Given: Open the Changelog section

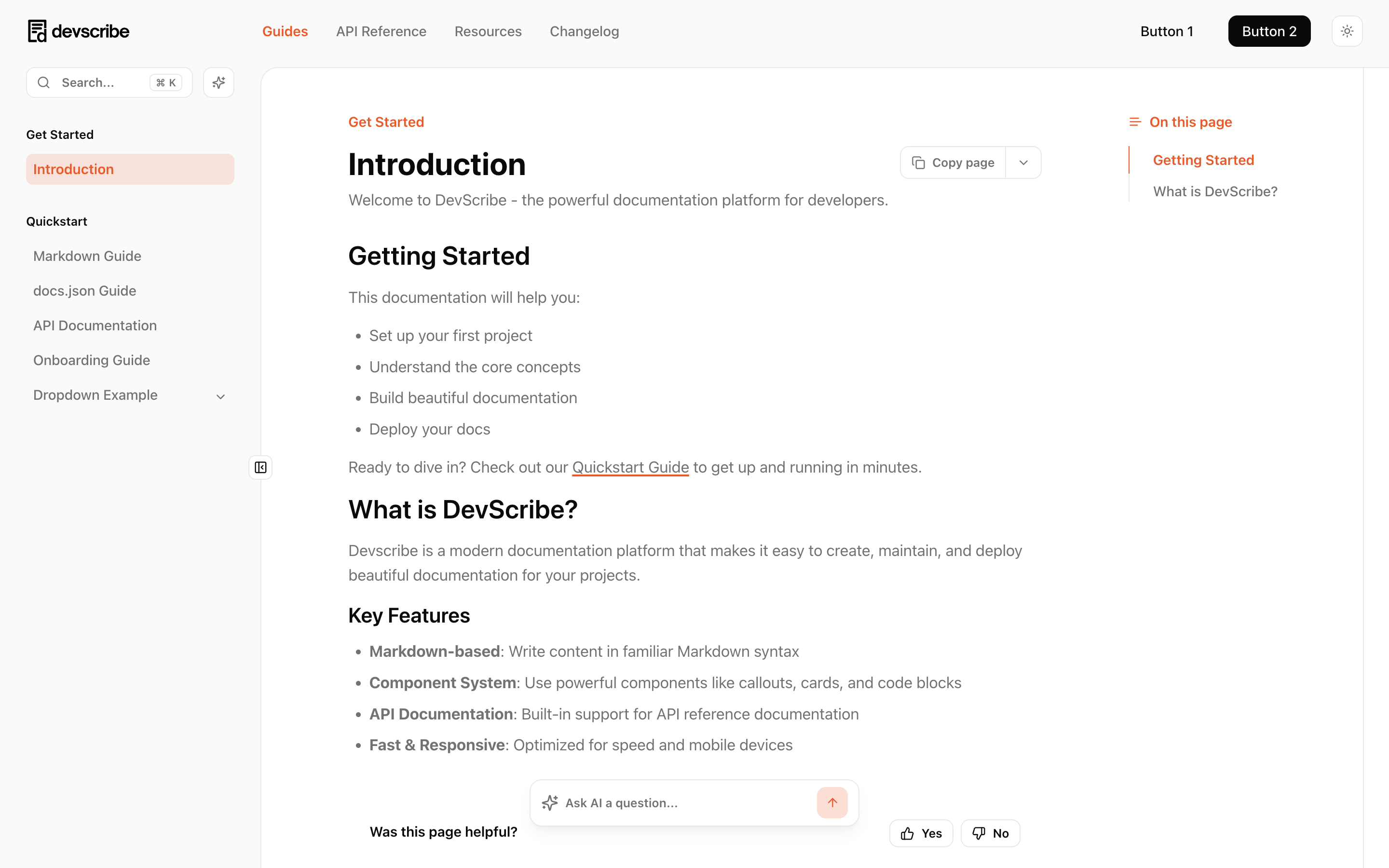Looking at the screenshot, I should (584, 31).
